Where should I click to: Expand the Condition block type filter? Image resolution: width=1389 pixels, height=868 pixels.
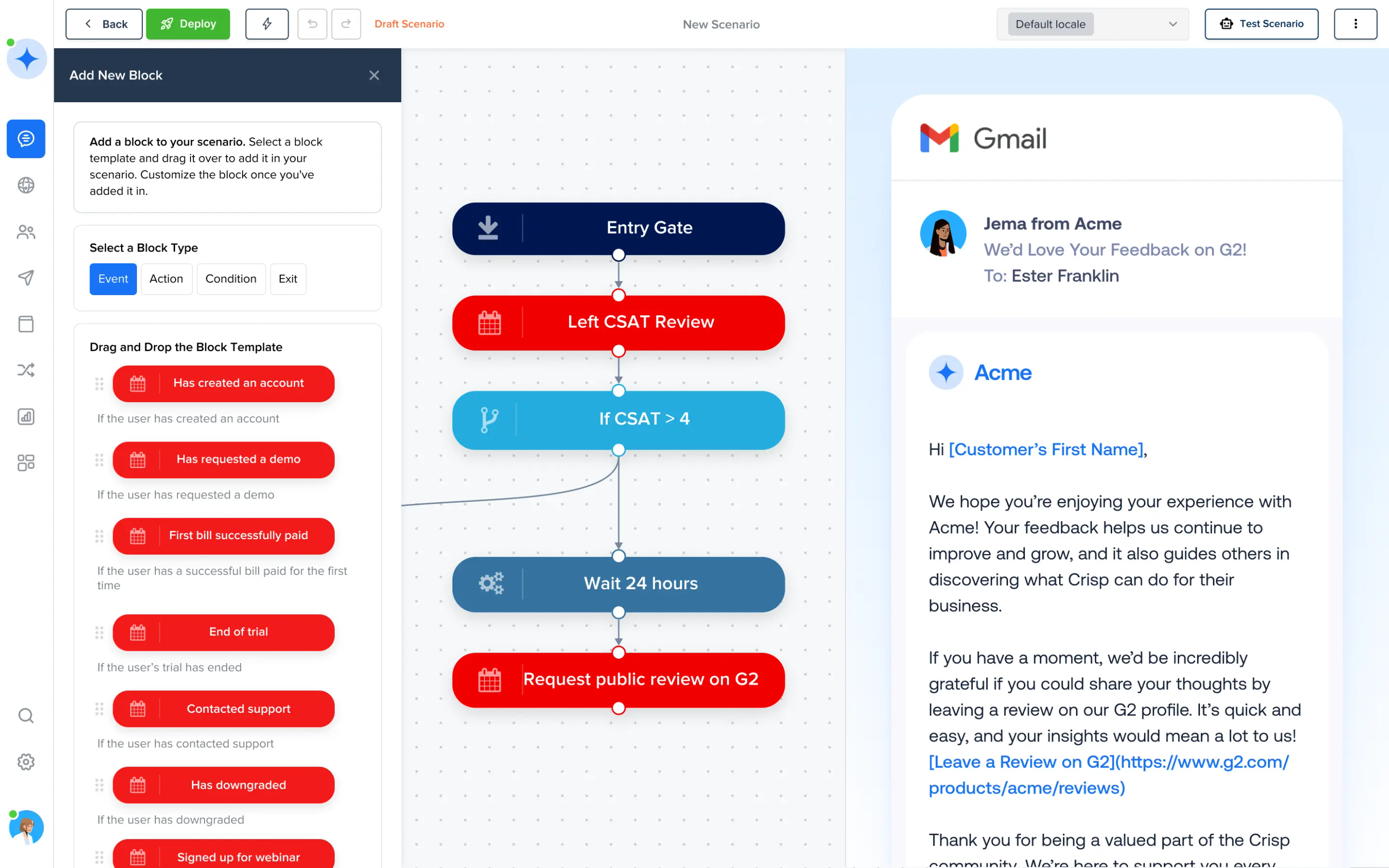point(230,278)
